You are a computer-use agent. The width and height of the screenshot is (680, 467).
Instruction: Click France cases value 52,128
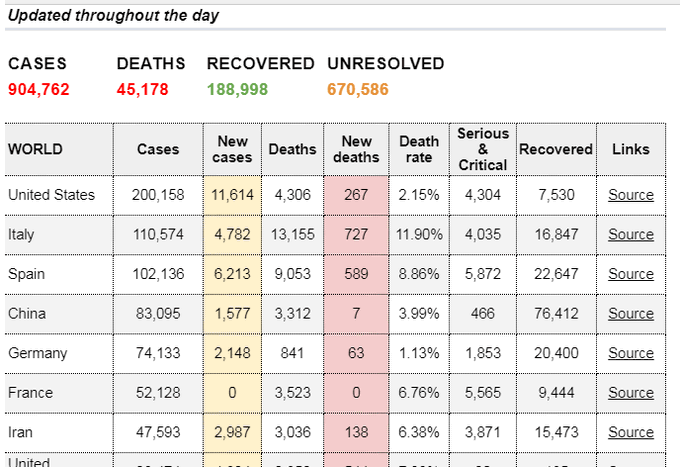point(158,393)
